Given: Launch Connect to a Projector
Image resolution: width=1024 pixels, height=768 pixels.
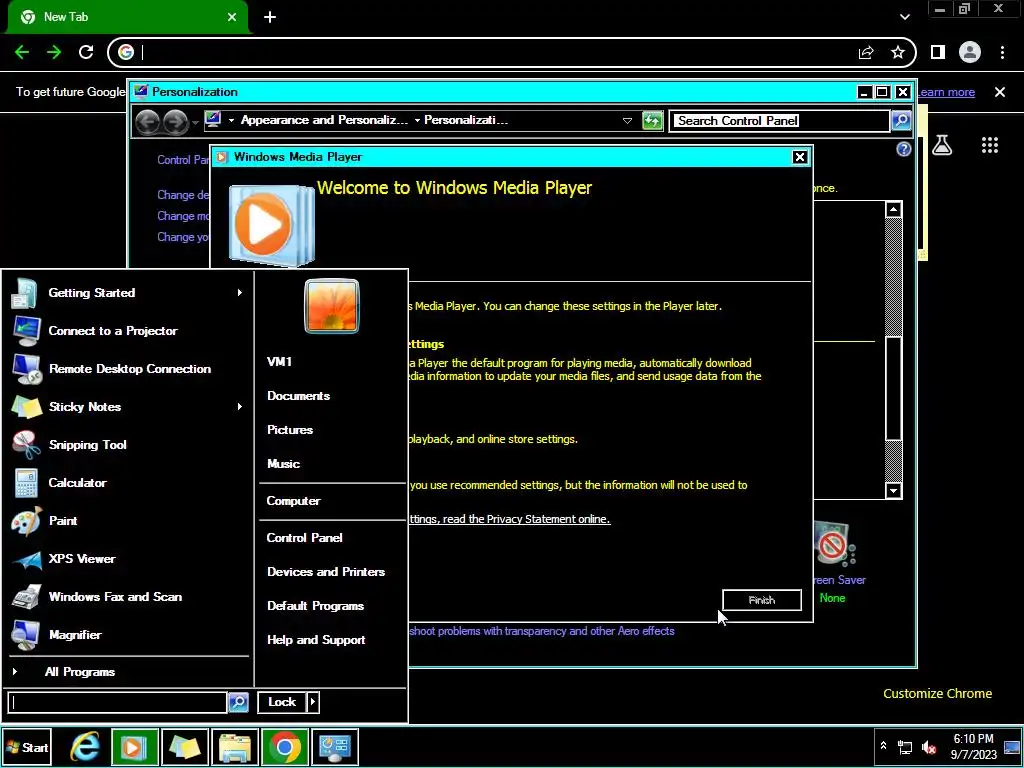Looking at the screenshot, I should 128,330.
